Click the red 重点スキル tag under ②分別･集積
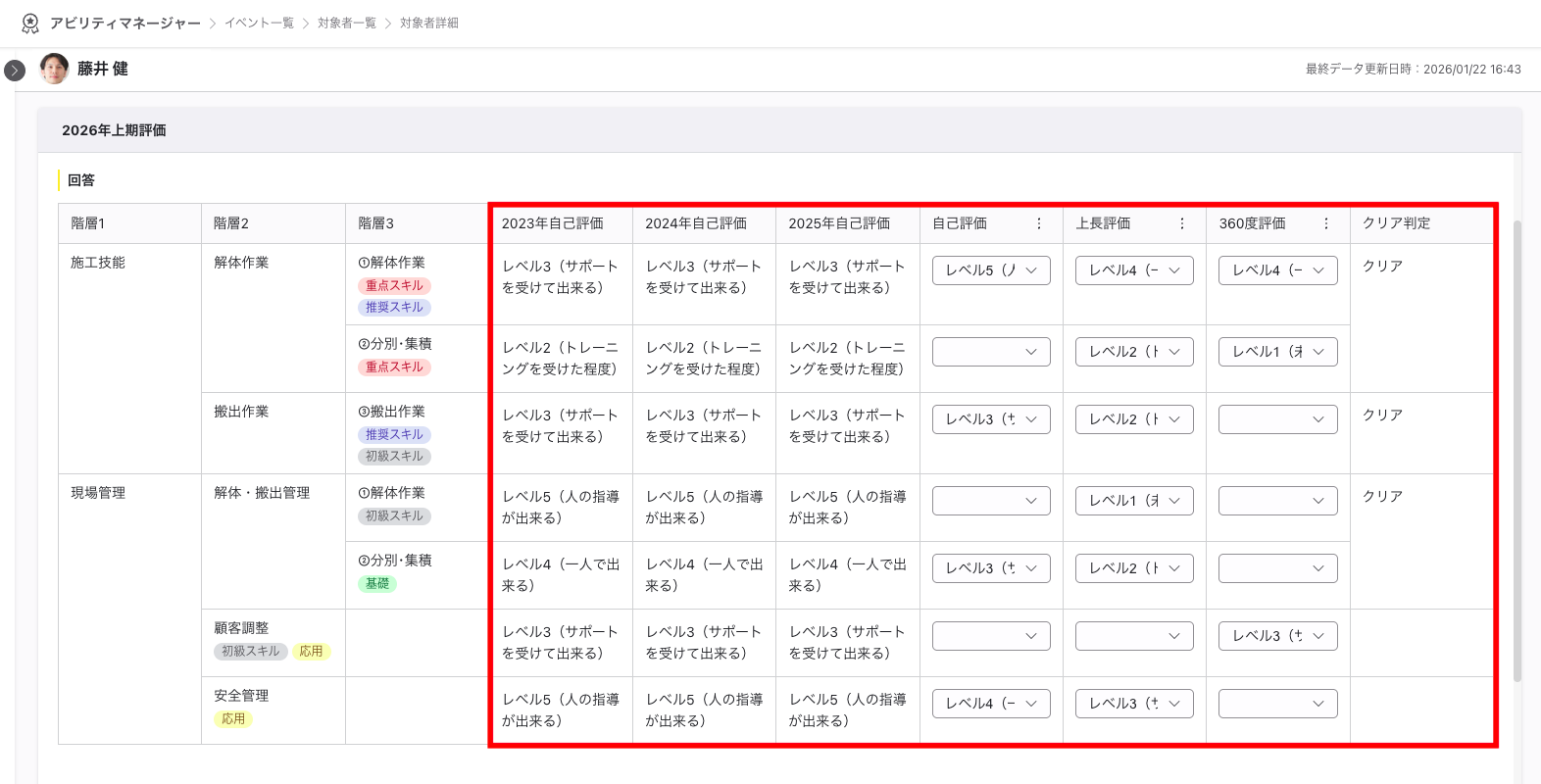 (x=394, y=367)
